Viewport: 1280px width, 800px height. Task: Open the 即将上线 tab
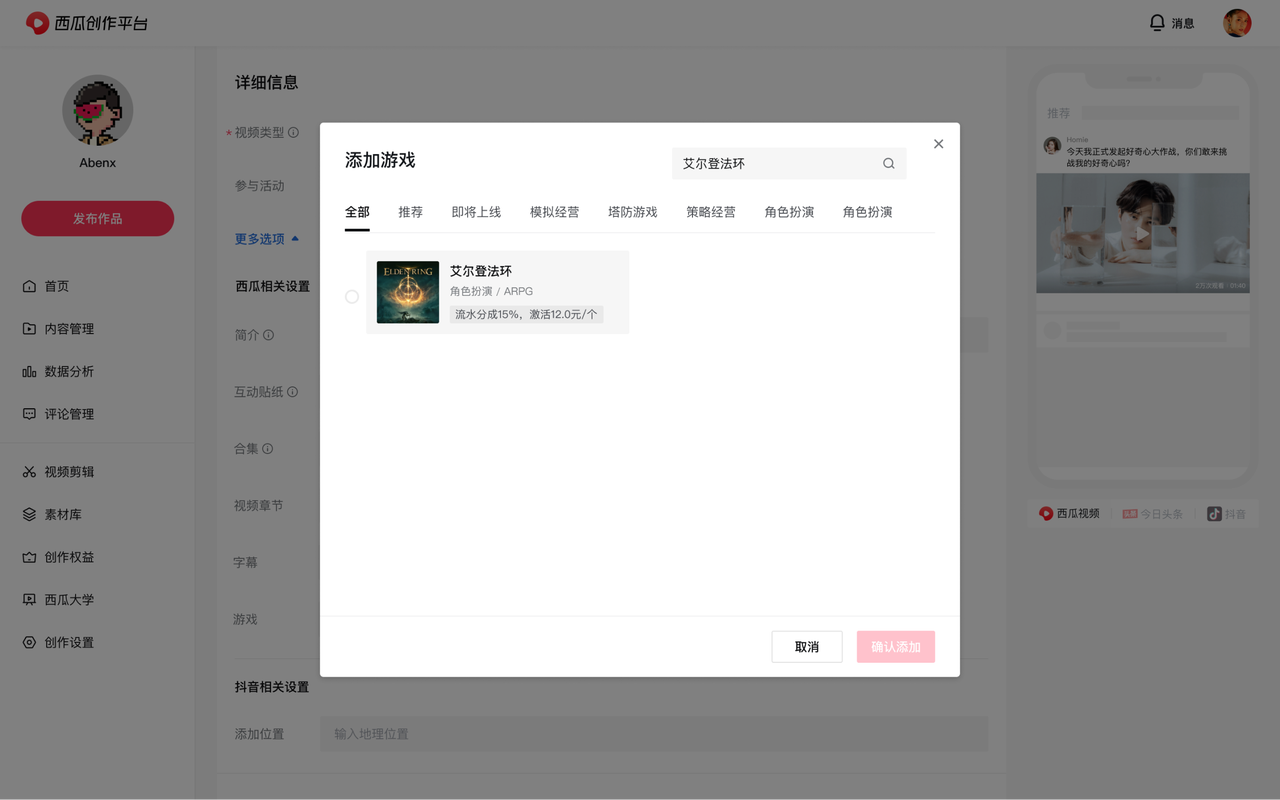[476, 212]
